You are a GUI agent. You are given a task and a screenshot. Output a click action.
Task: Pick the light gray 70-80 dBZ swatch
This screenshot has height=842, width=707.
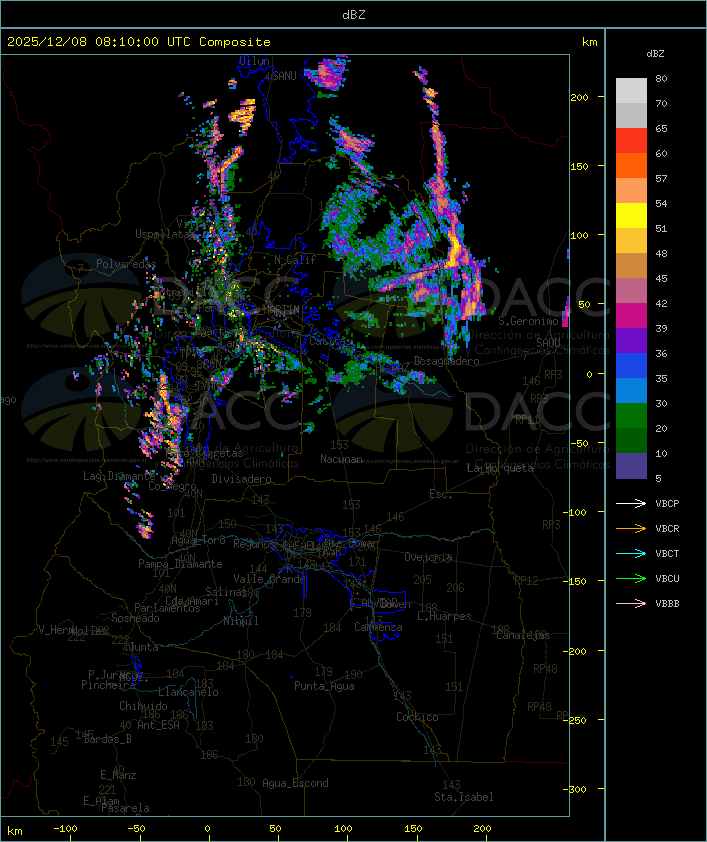point(631,91)
